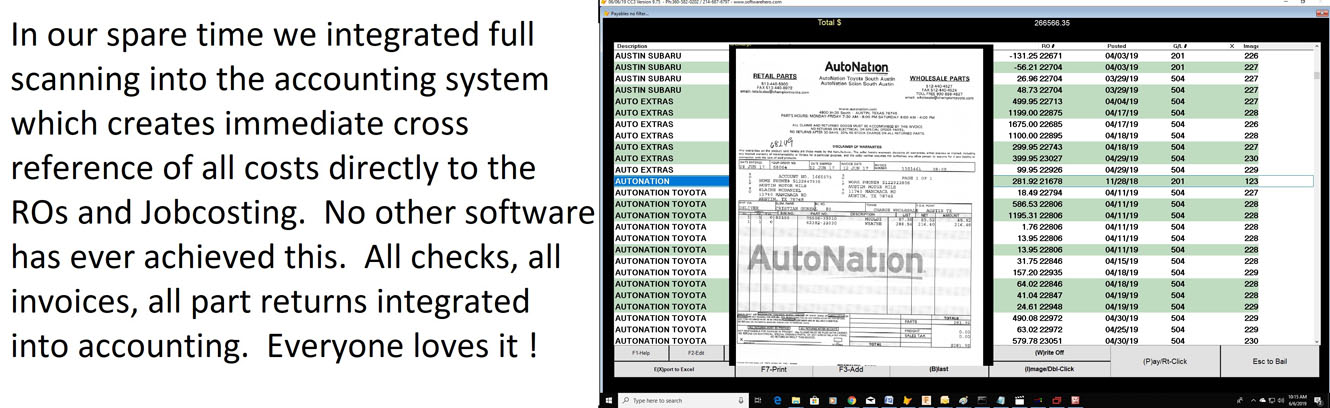Viewport: 1330px width, 408px height.
Task: Open File Explorer from the taskbar
Action: click(796, 400)
